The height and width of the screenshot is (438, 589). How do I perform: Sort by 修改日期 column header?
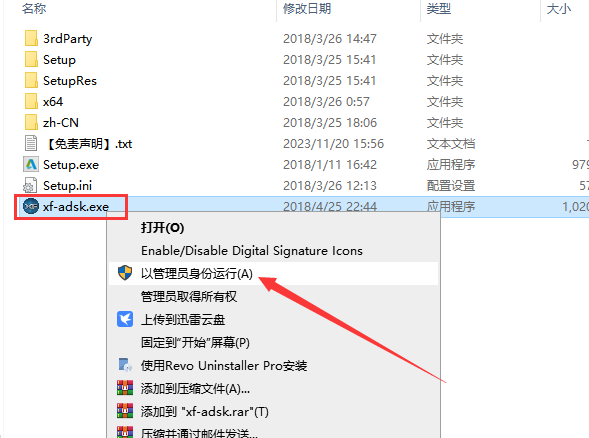307,8
